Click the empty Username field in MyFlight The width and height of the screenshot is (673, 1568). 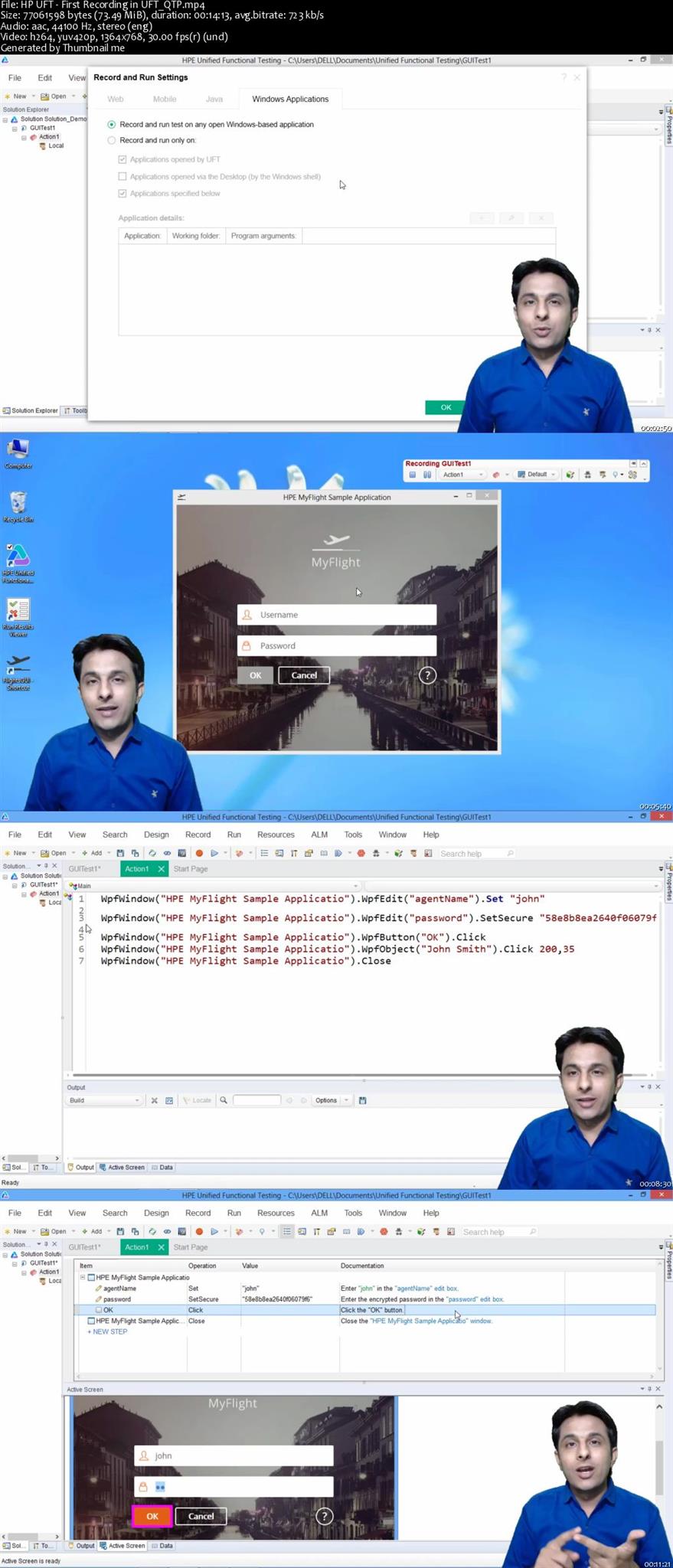337,615
